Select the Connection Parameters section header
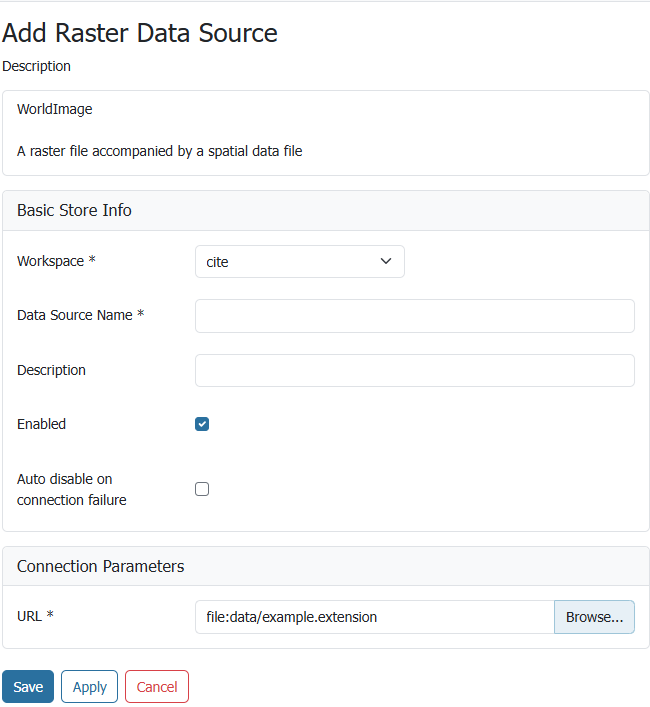Image resolution: width=650 pixels, height=707 pixels. point(100,566)
